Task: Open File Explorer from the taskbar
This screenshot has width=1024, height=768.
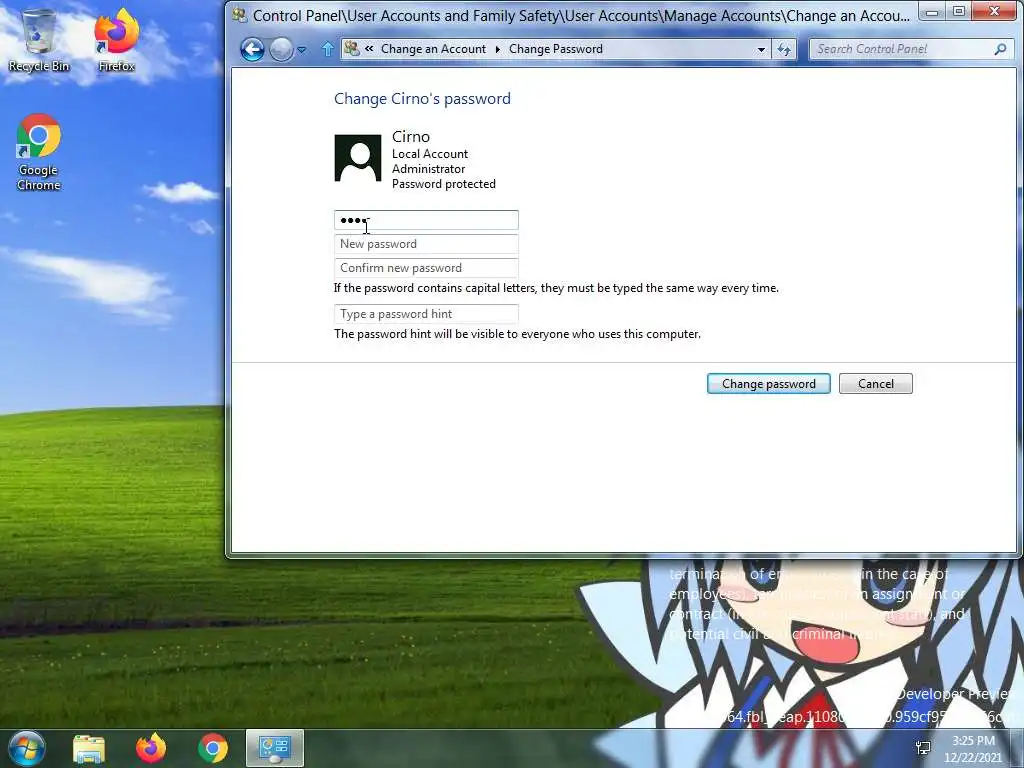Action: pyautogui.click(x=89, y=749)
